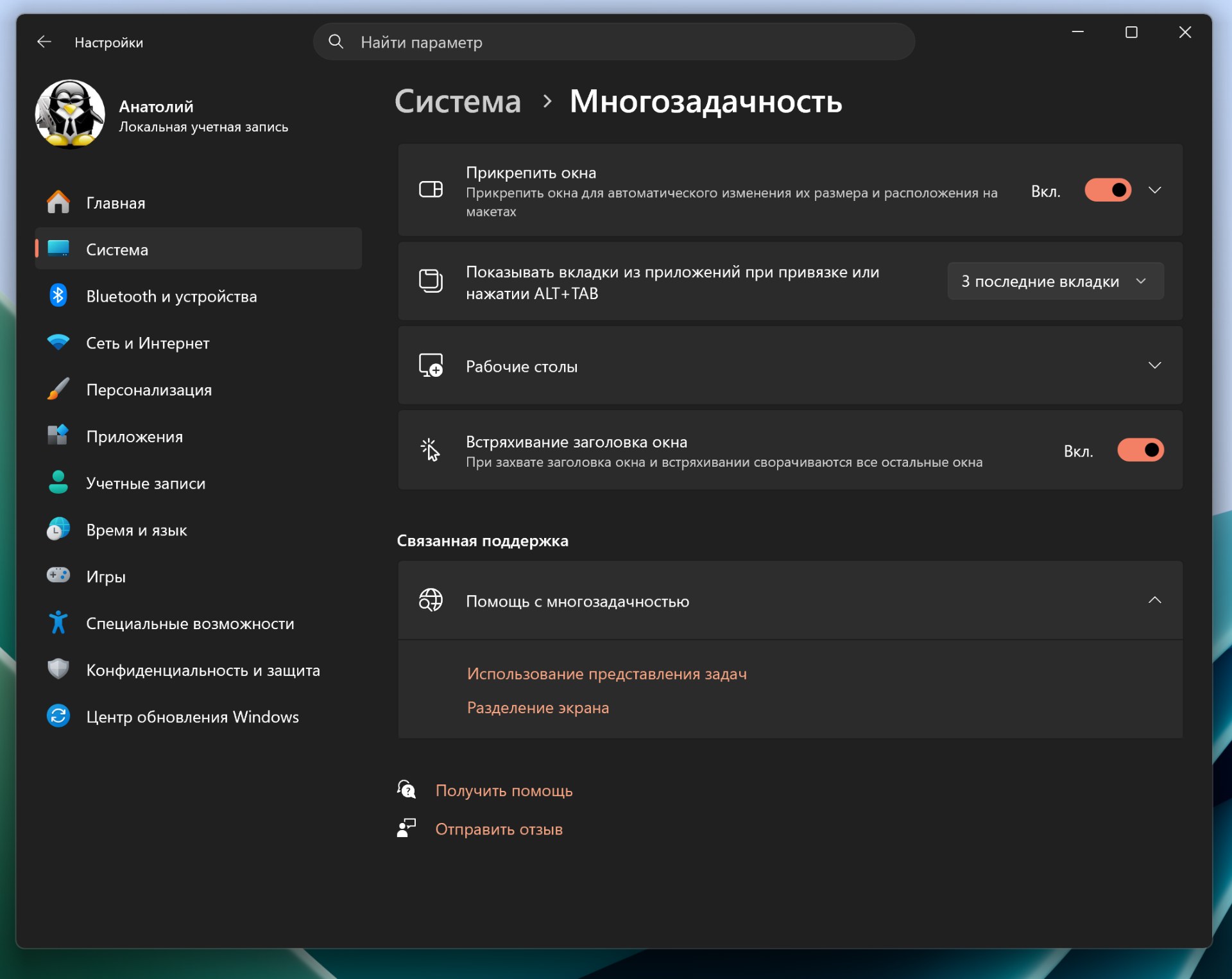Viewport: 1232px width, 979px height.
Task: Collapse Помощь с многозадачностью section
Action: click(1154, 600)
